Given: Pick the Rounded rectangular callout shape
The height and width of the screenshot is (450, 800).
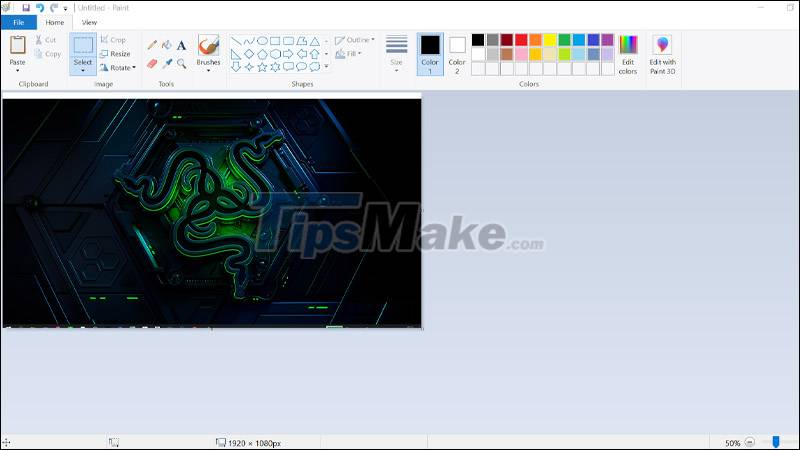Looking at the screenshot, I should 289,67.
